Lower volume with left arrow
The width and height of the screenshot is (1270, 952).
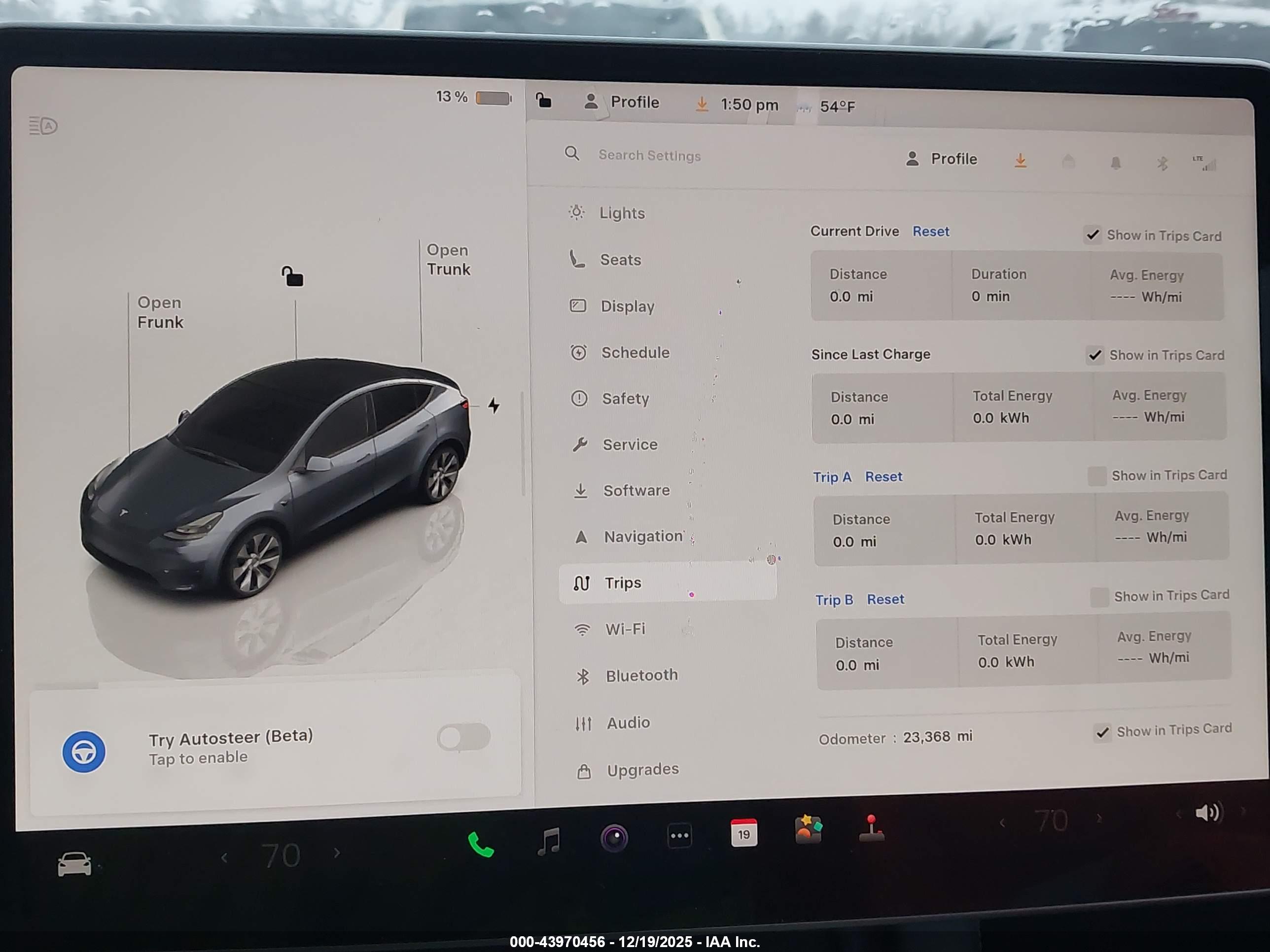pos(1179,815)
